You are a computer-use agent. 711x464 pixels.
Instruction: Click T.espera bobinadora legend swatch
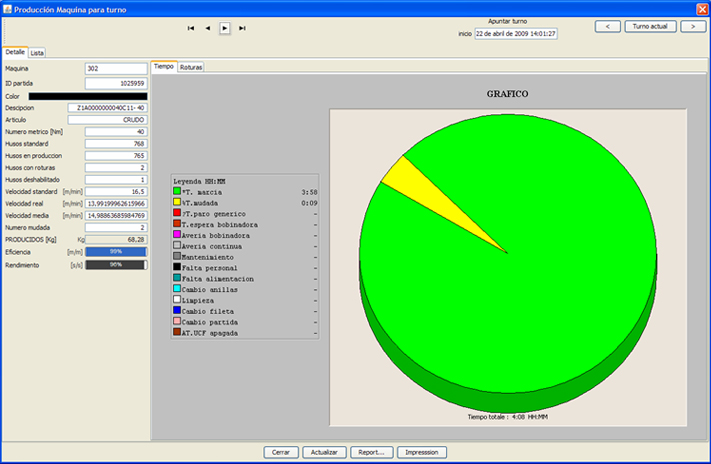coord(177,224)
